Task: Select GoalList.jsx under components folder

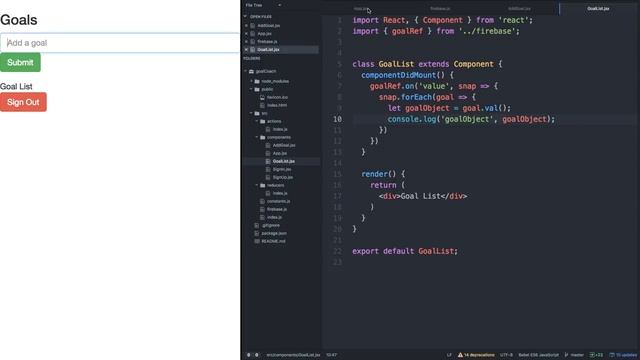Action: tap(284, 161)
